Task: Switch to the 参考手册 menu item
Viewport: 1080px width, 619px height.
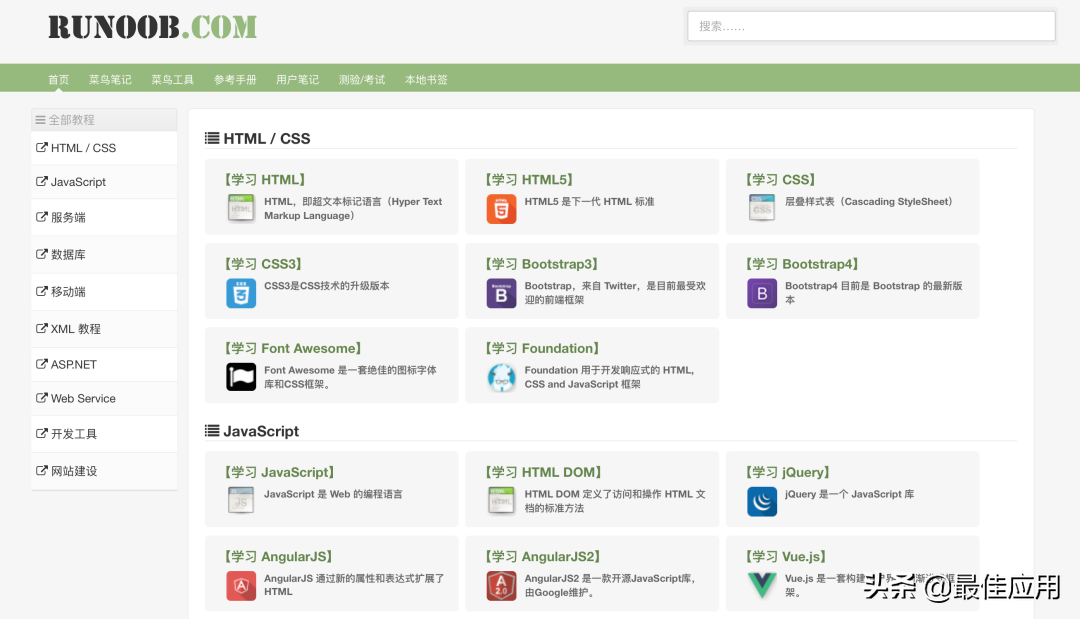Action: 235,80
